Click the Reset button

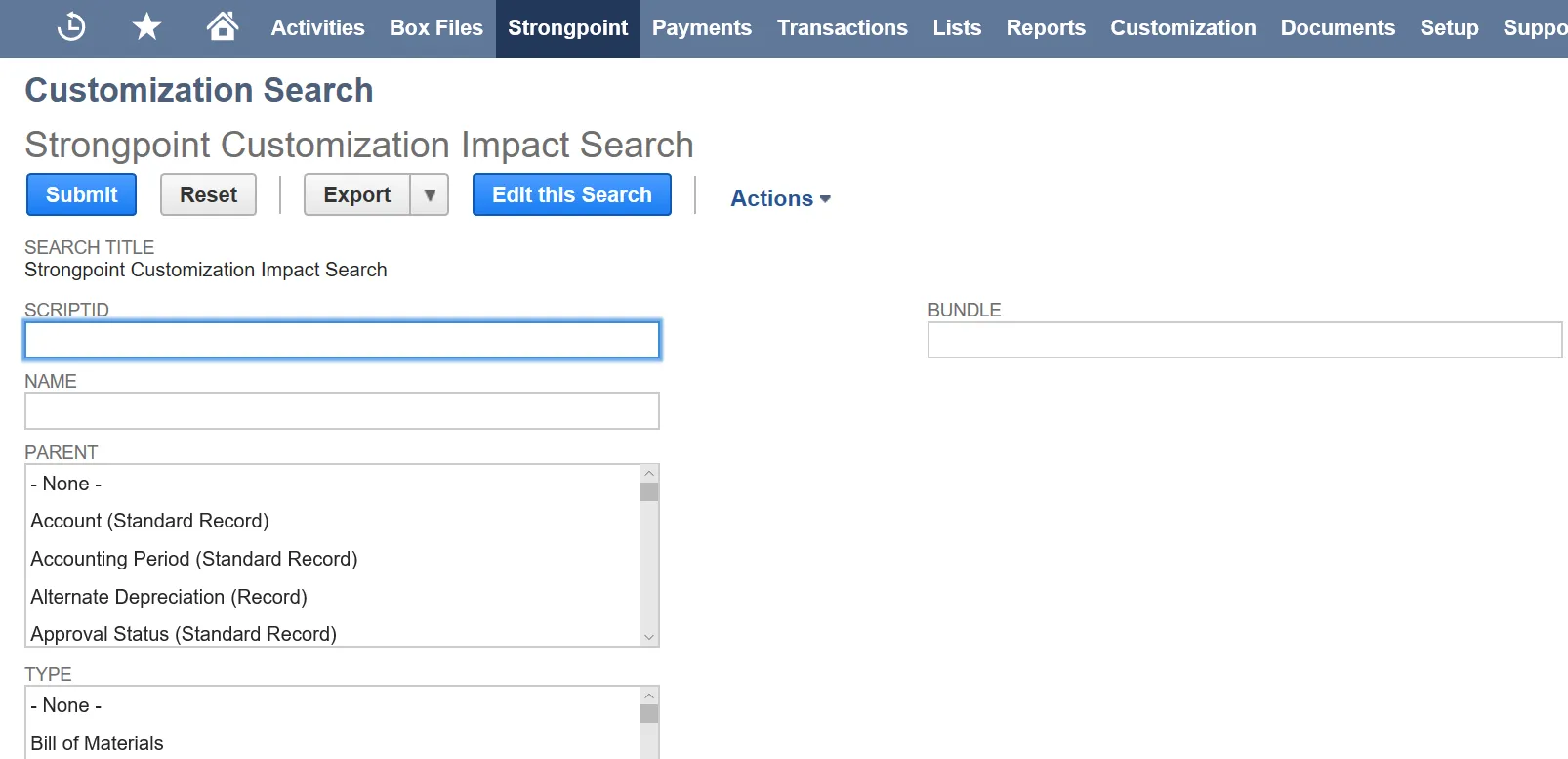[208, 194]
